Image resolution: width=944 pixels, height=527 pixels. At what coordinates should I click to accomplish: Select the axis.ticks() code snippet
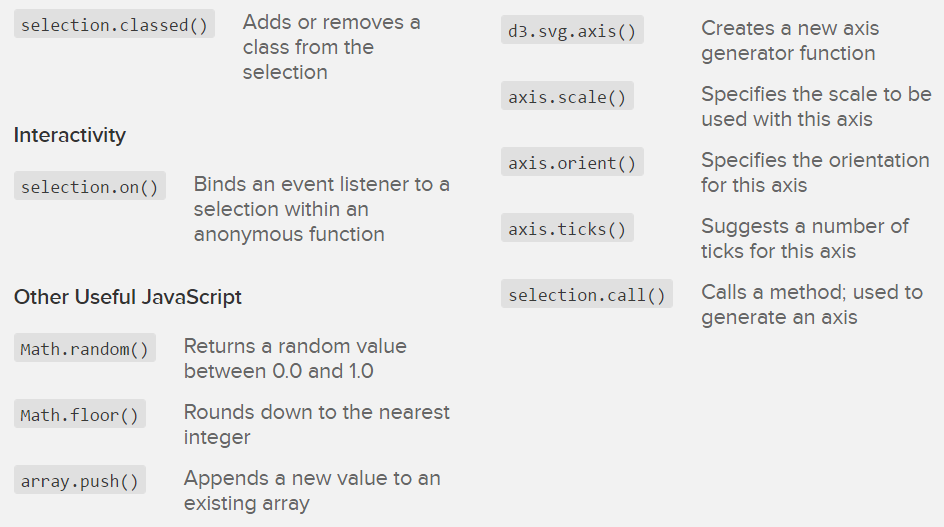coord(566,229)
